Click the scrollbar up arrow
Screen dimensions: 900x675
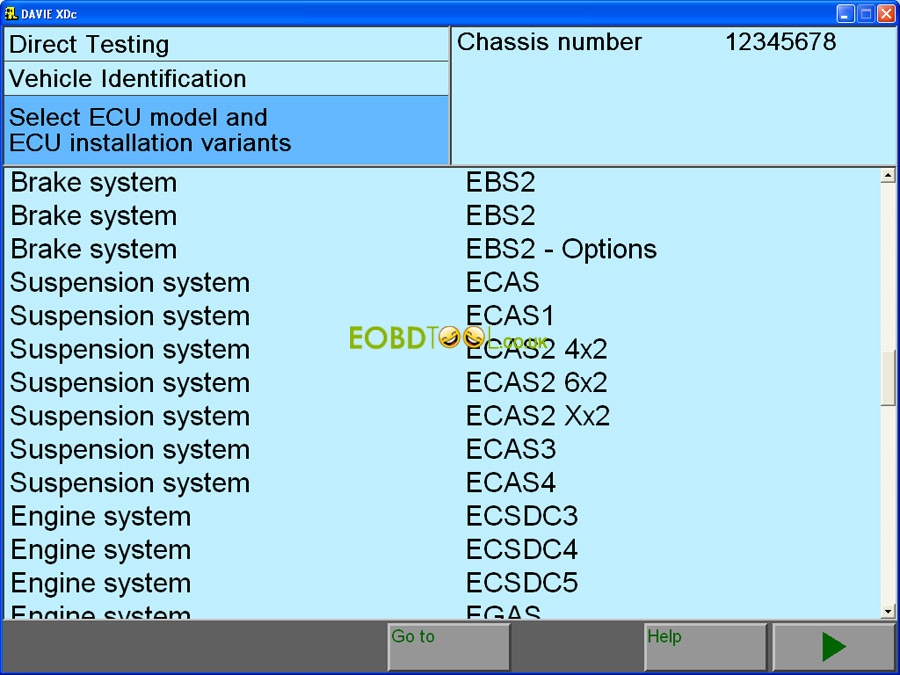click(888, 176)
